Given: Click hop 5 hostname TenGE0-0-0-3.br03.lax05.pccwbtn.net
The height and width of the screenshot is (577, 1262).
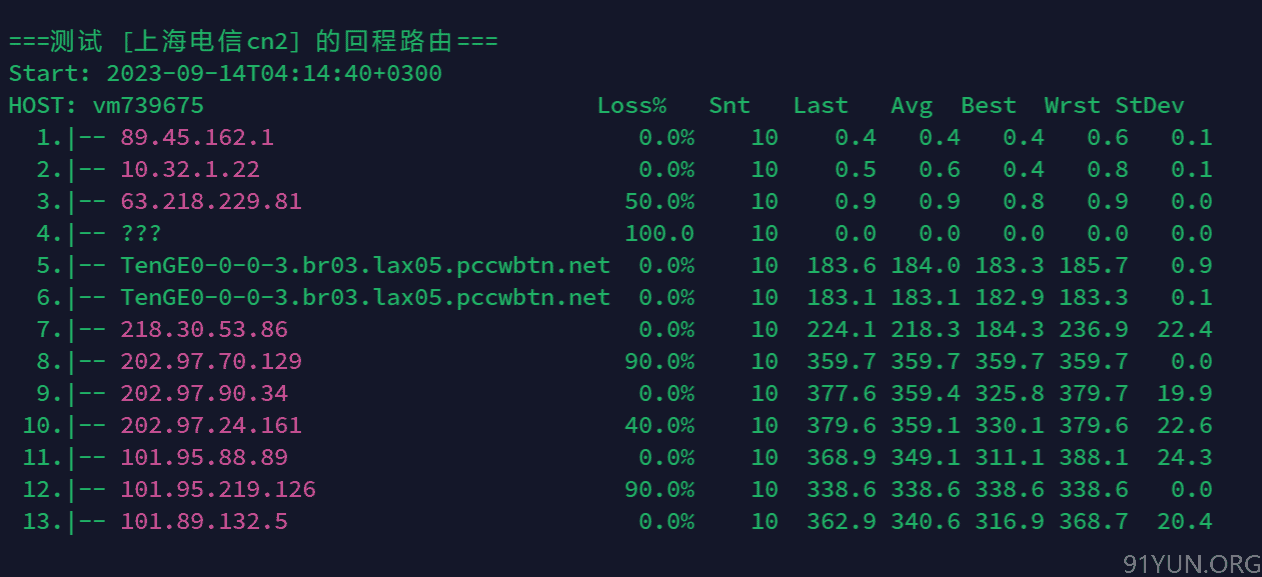Looking at the screenshot, I should click(365, 265).
